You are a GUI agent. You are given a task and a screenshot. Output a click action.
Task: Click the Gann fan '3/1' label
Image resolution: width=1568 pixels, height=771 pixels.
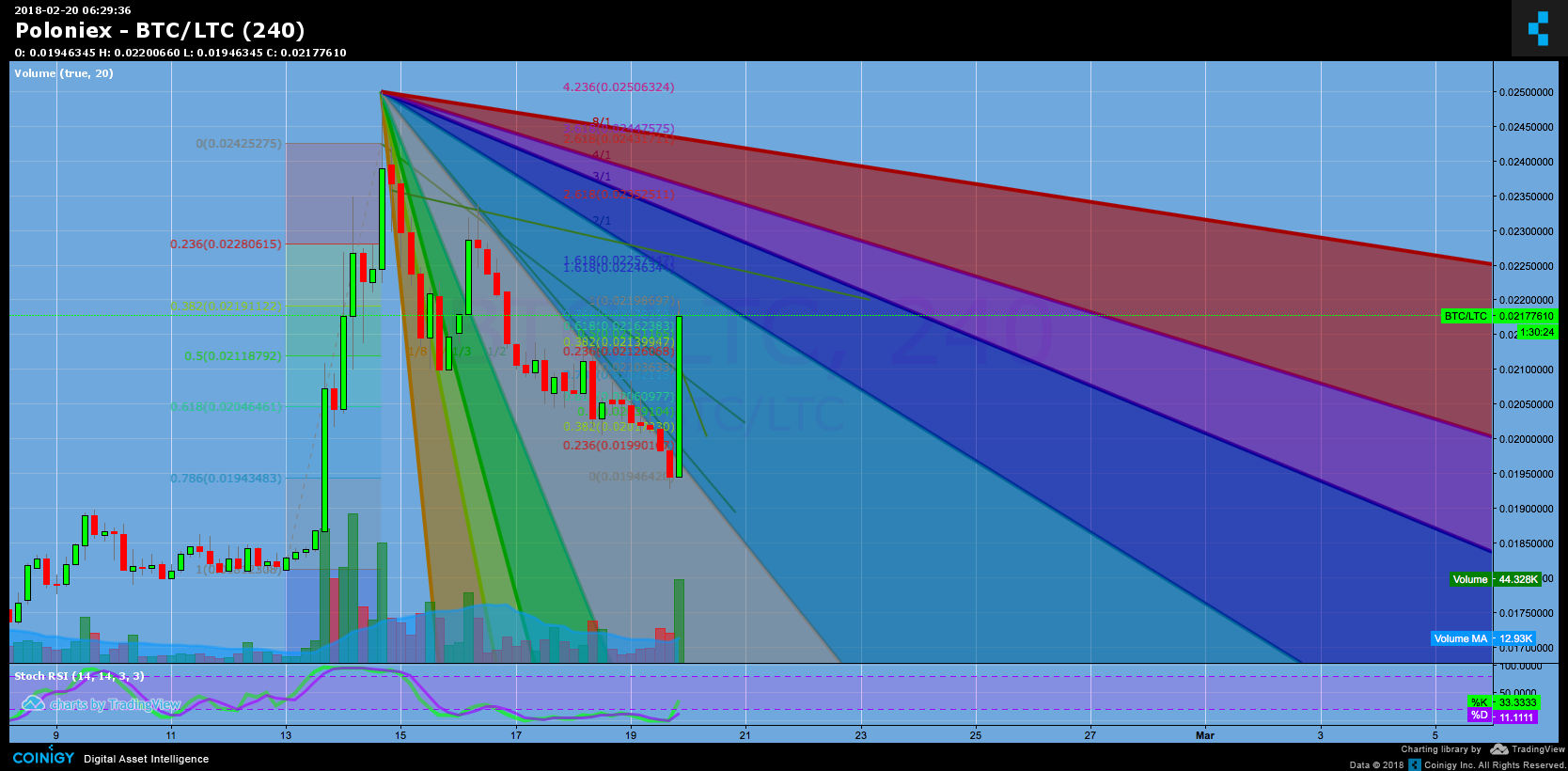tap(602, 177)
